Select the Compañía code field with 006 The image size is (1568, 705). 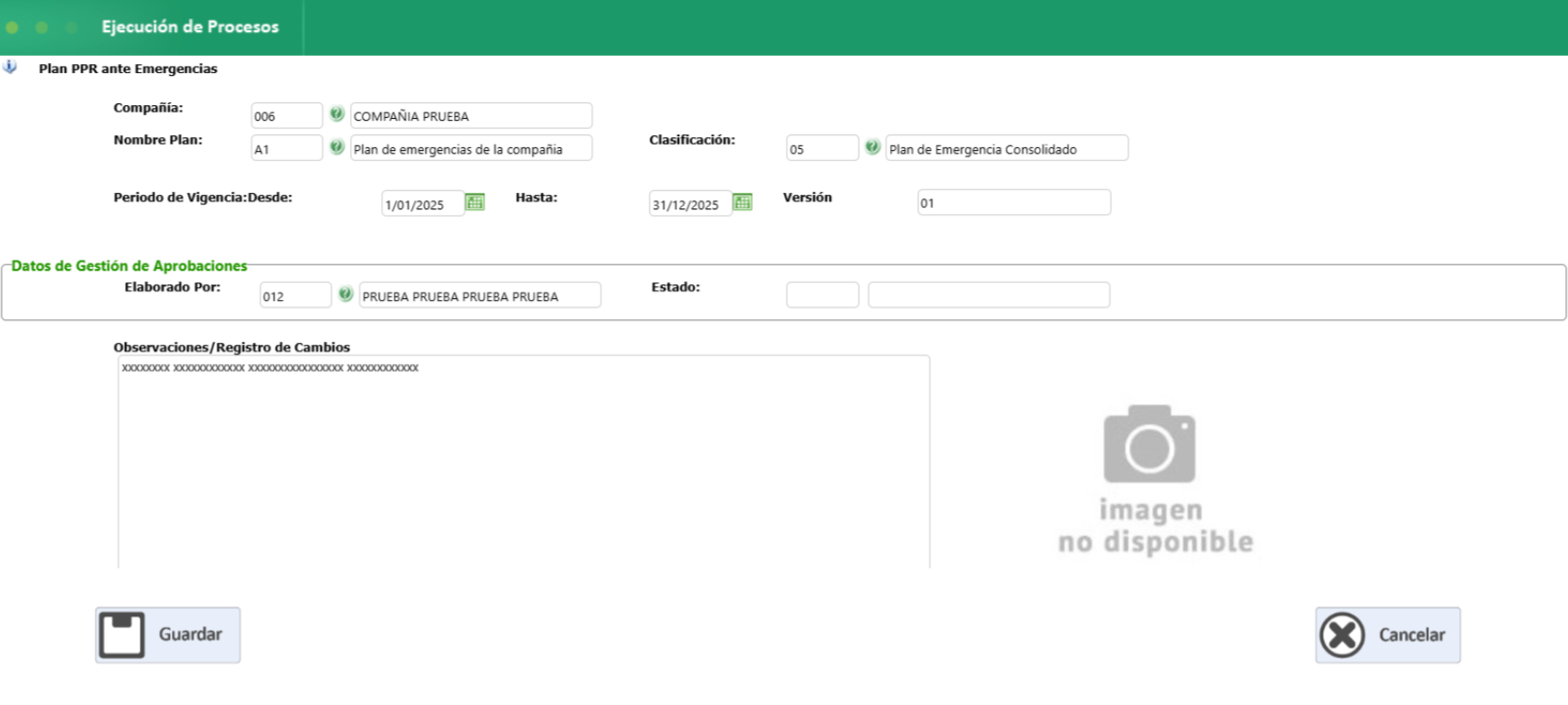pyautogui.click(x=287, y=115)
